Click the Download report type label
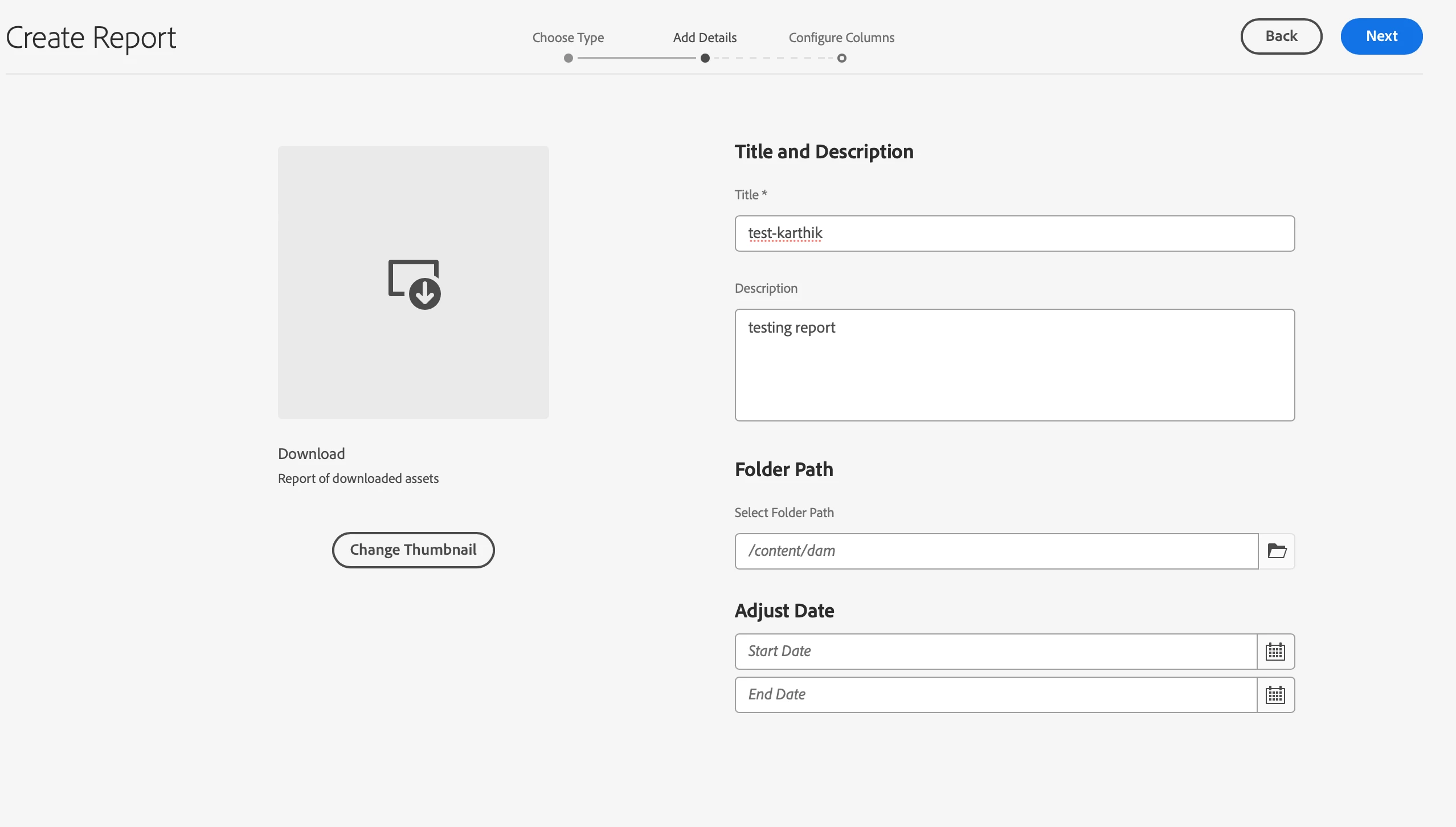Image resolution: width=1456 pixels, height=827 pixels. tap(312, 454)
